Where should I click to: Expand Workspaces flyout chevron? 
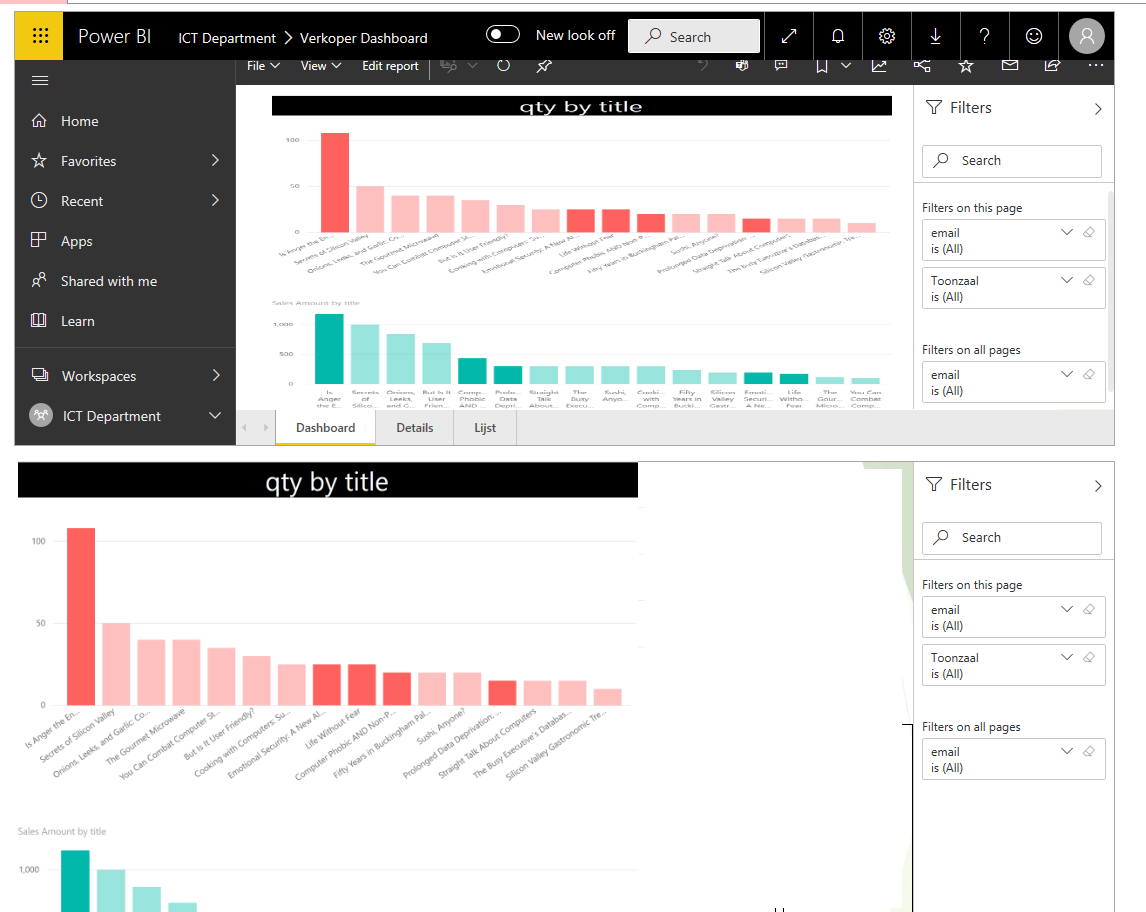(x=216, y=376)
